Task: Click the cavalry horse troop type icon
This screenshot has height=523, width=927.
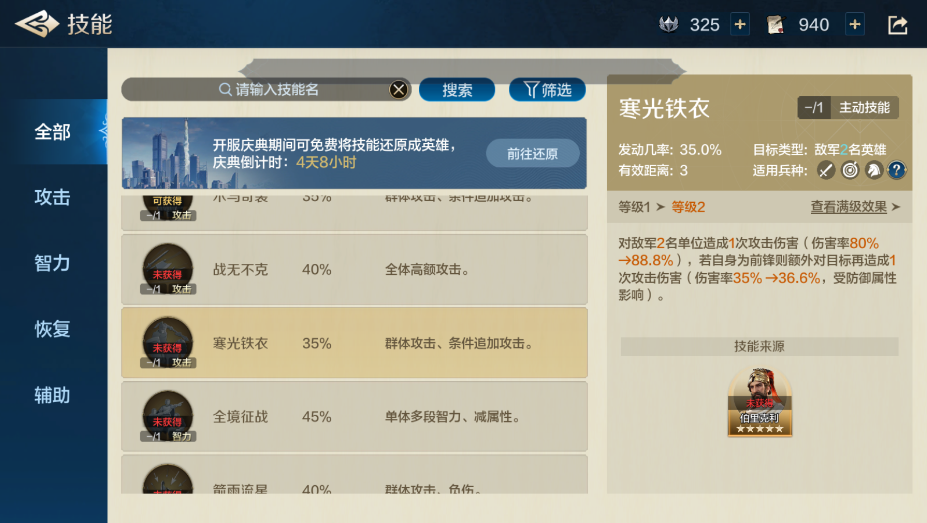Action: click(x=873, y=171)
